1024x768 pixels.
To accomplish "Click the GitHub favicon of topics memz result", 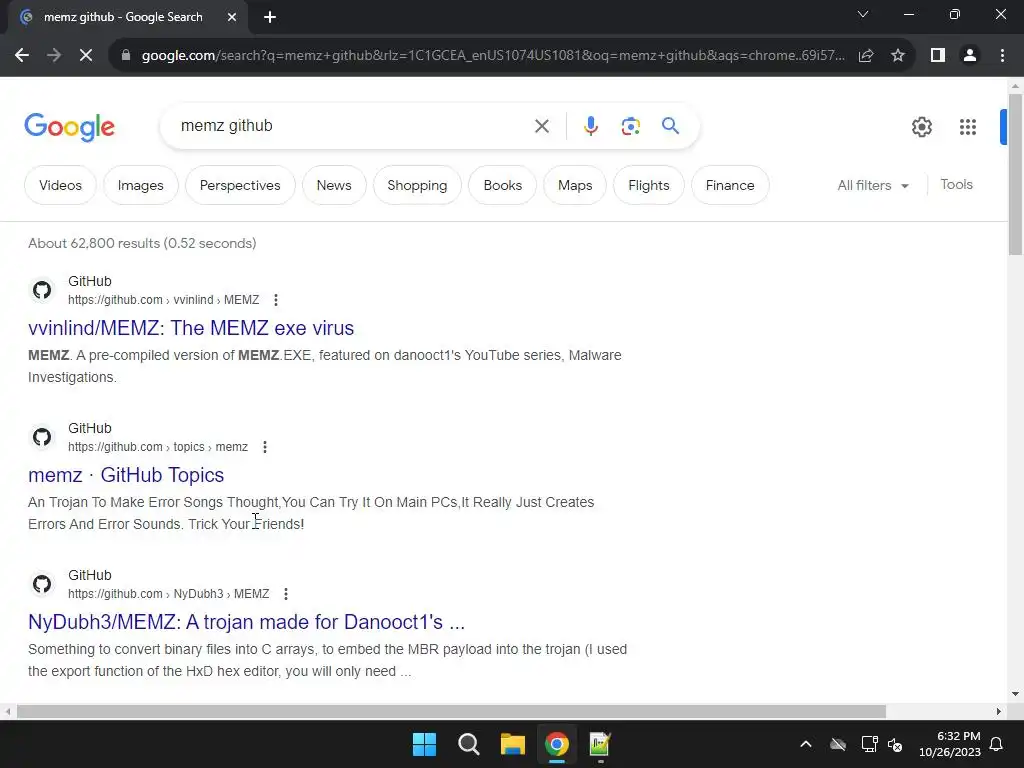I will coord(42,437).
